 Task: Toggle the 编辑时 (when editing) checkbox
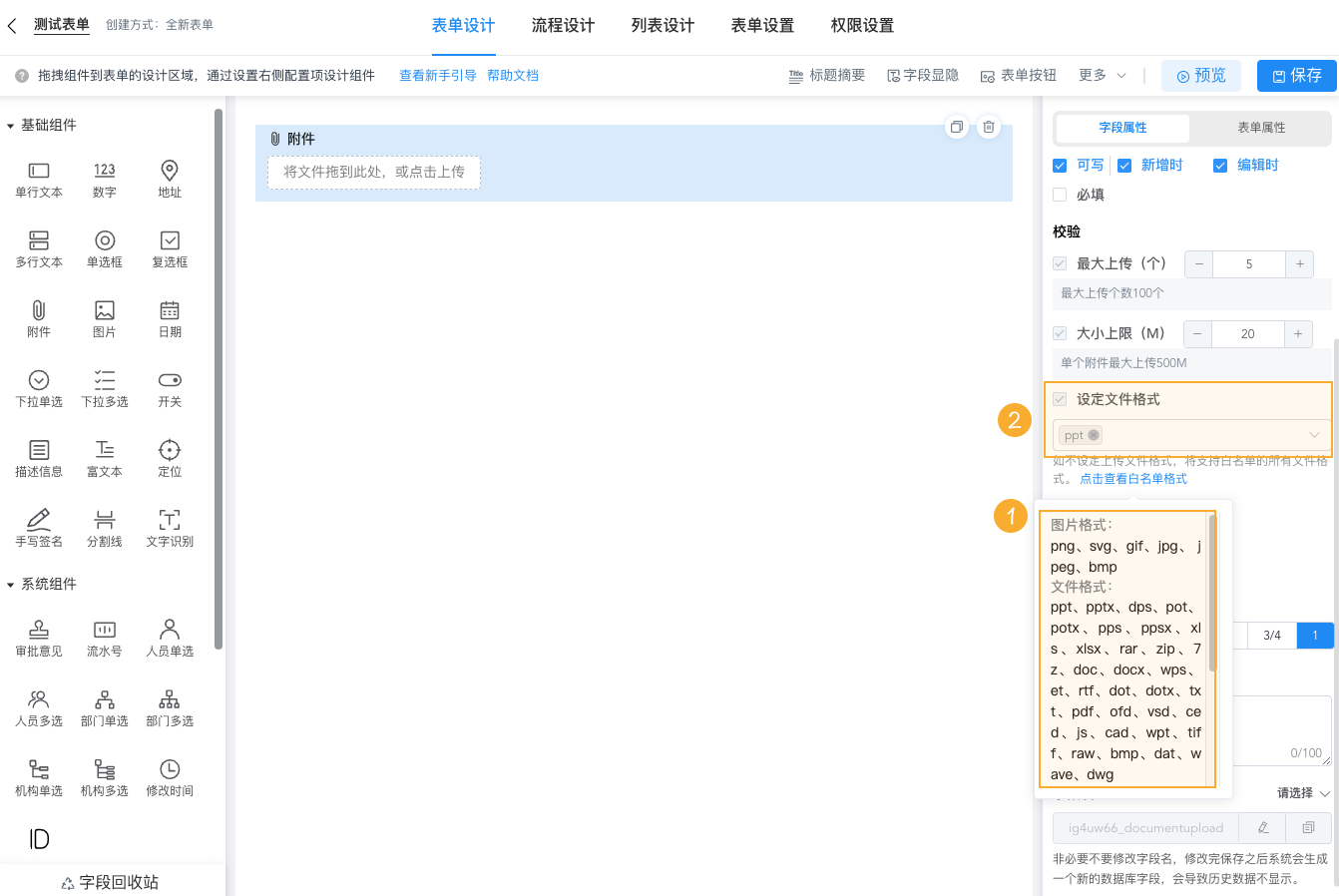point(1219,165)
